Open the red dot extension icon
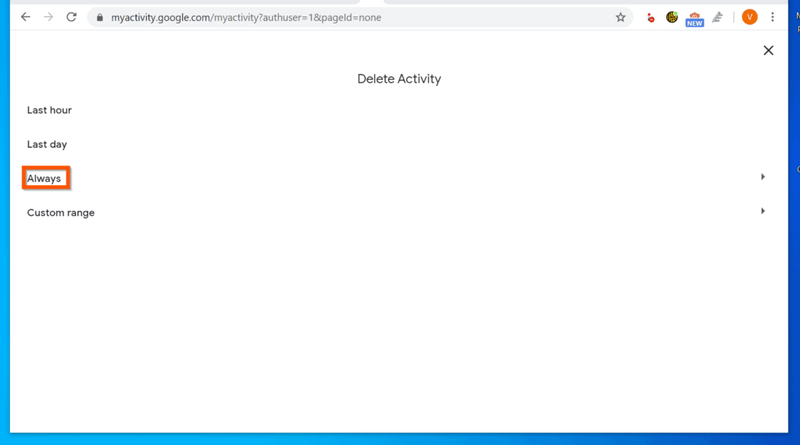 [651, 18]
